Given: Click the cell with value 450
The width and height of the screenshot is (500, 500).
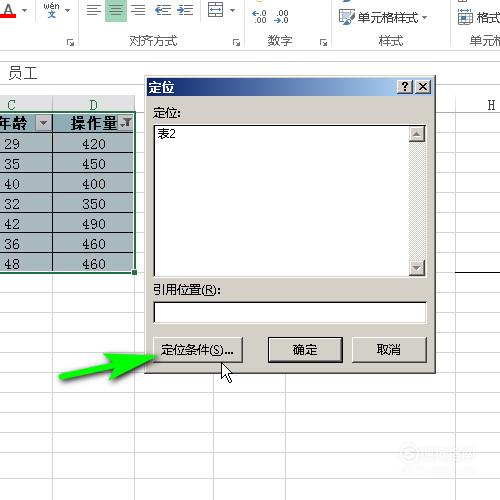Looking at the screenshot, I should click(93, 164).
